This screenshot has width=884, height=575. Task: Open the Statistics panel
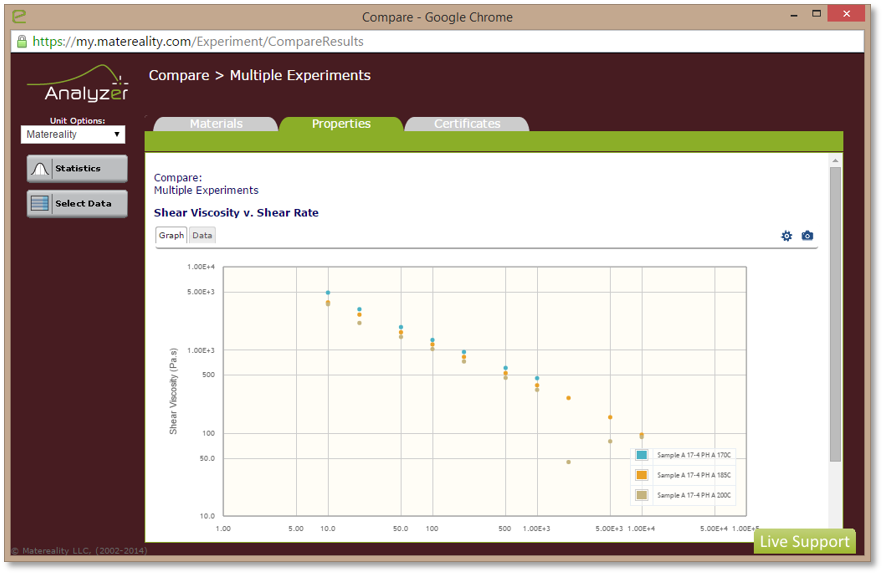click(77, 169)
